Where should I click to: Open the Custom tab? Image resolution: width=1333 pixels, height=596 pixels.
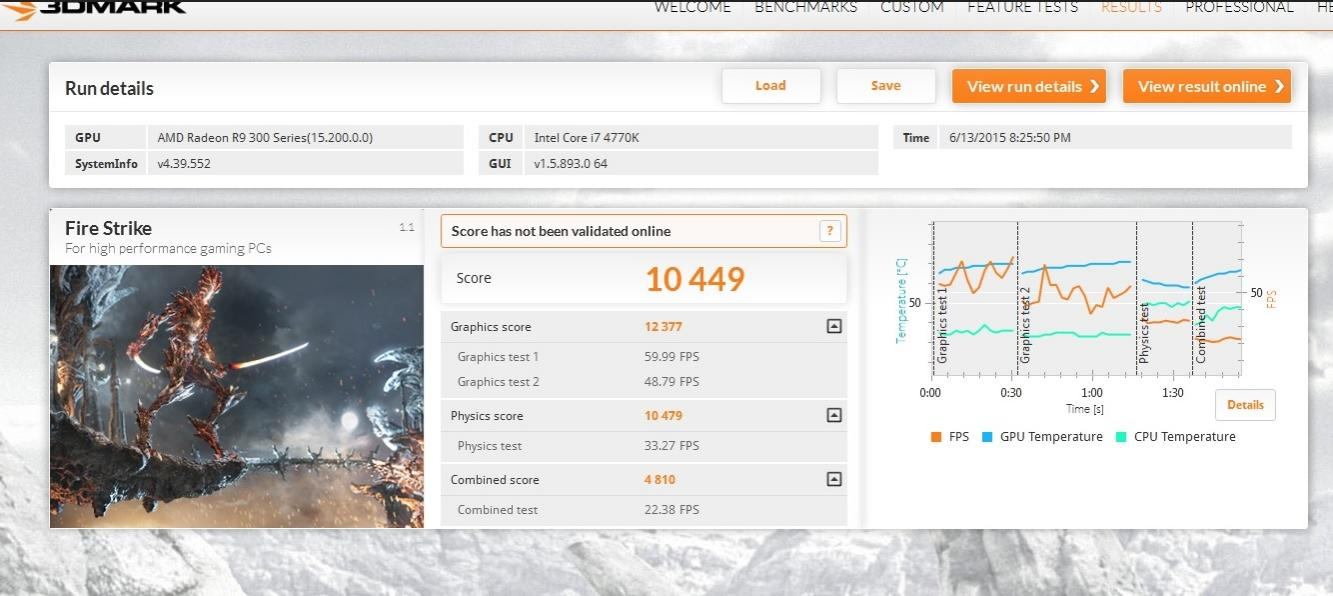click(911, 7)
